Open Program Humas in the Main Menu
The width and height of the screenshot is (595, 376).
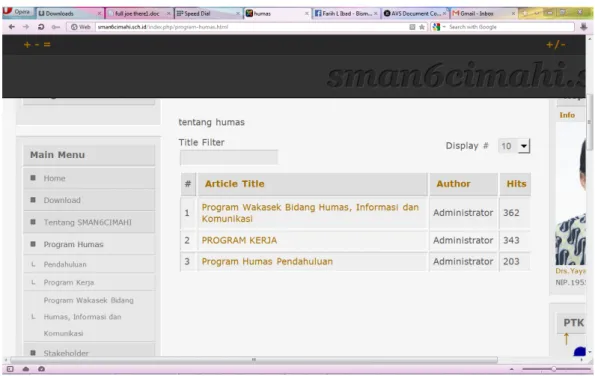pyautogui.click(x=89, y=244)
